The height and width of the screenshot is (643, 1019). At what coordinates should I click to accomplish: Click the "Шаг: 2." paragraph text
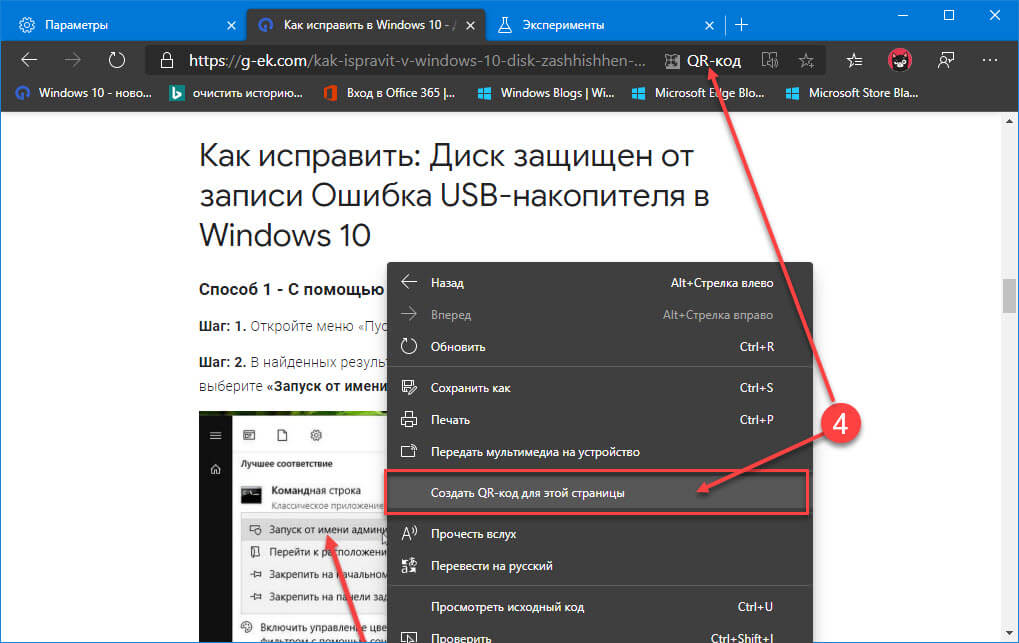293,374
